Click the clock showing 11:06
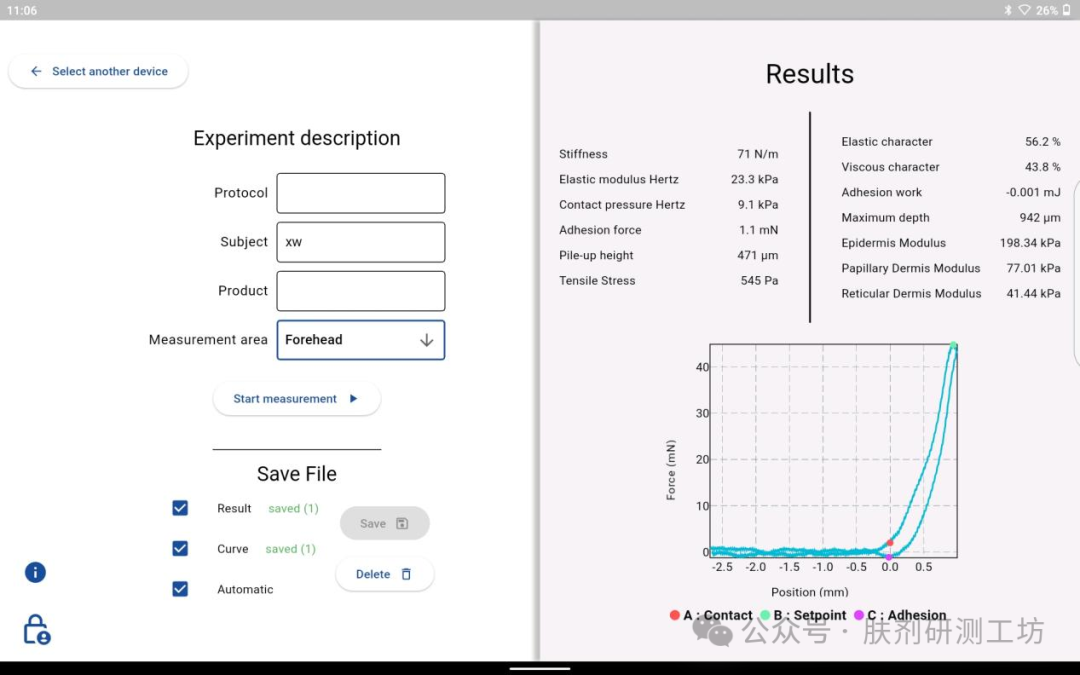 [x=22, y=10]
